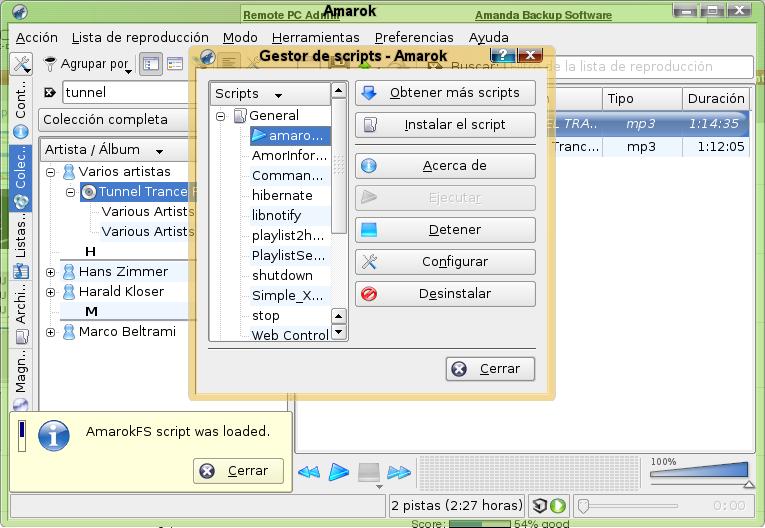This screenshot has height=528, width=765.
Task: Select the Web Control script
Action: (290, 335)
